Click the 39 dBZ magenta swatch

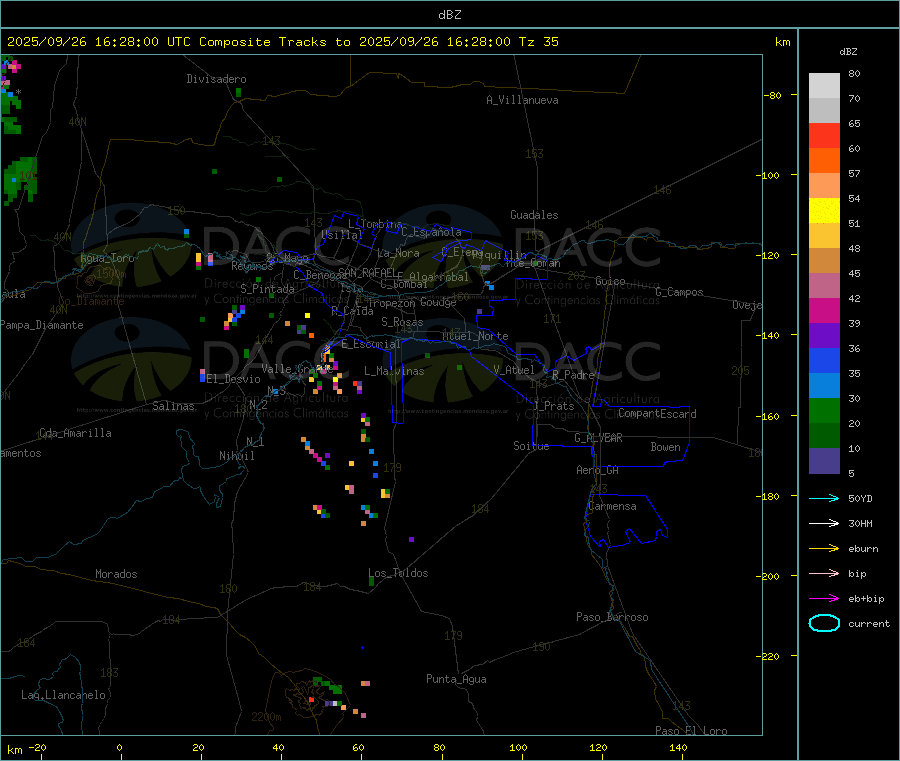pyautogui.click(x=824, y=310)
